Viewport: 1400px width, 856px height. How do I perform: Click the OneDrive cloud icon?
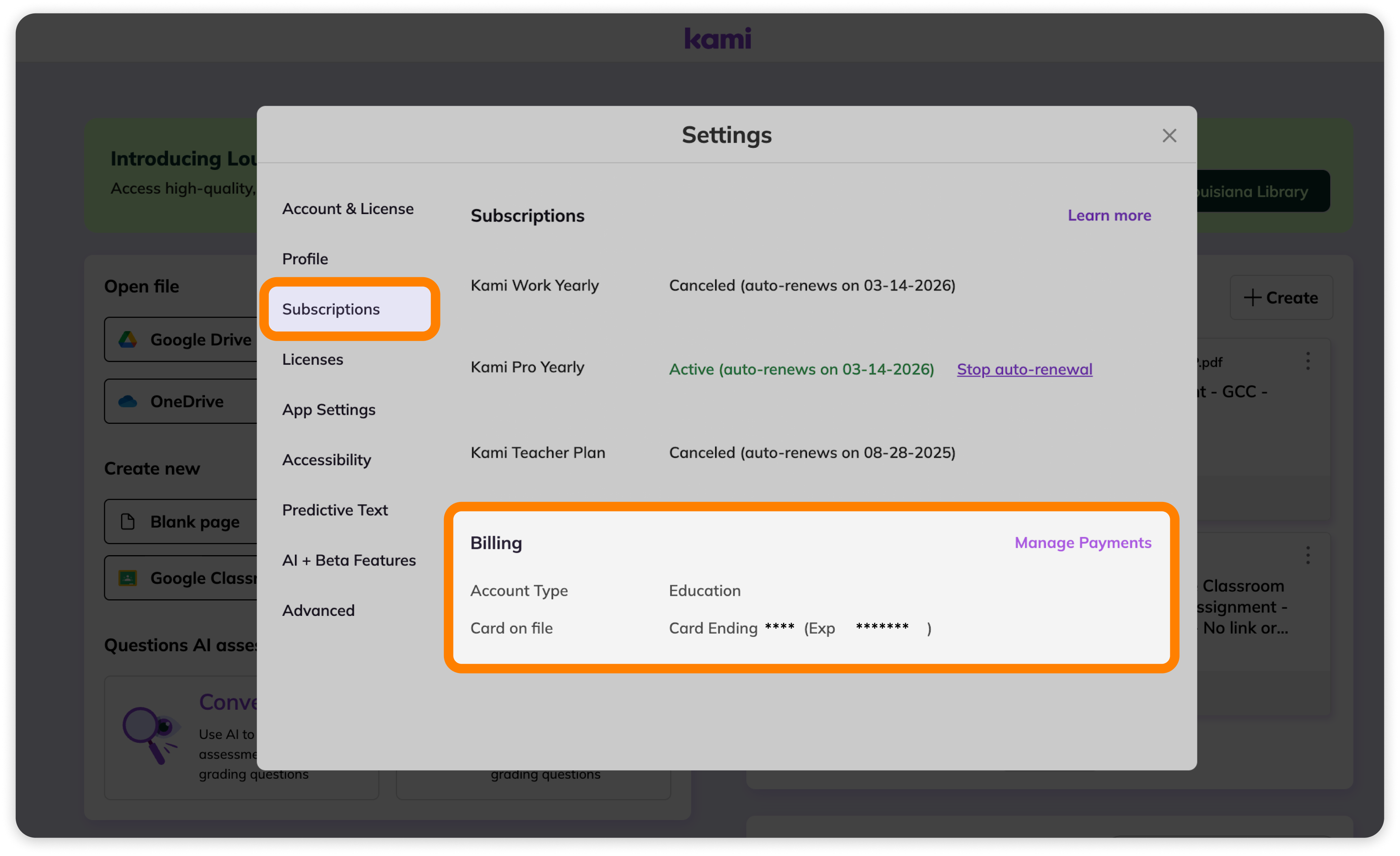tap(127, 402)
